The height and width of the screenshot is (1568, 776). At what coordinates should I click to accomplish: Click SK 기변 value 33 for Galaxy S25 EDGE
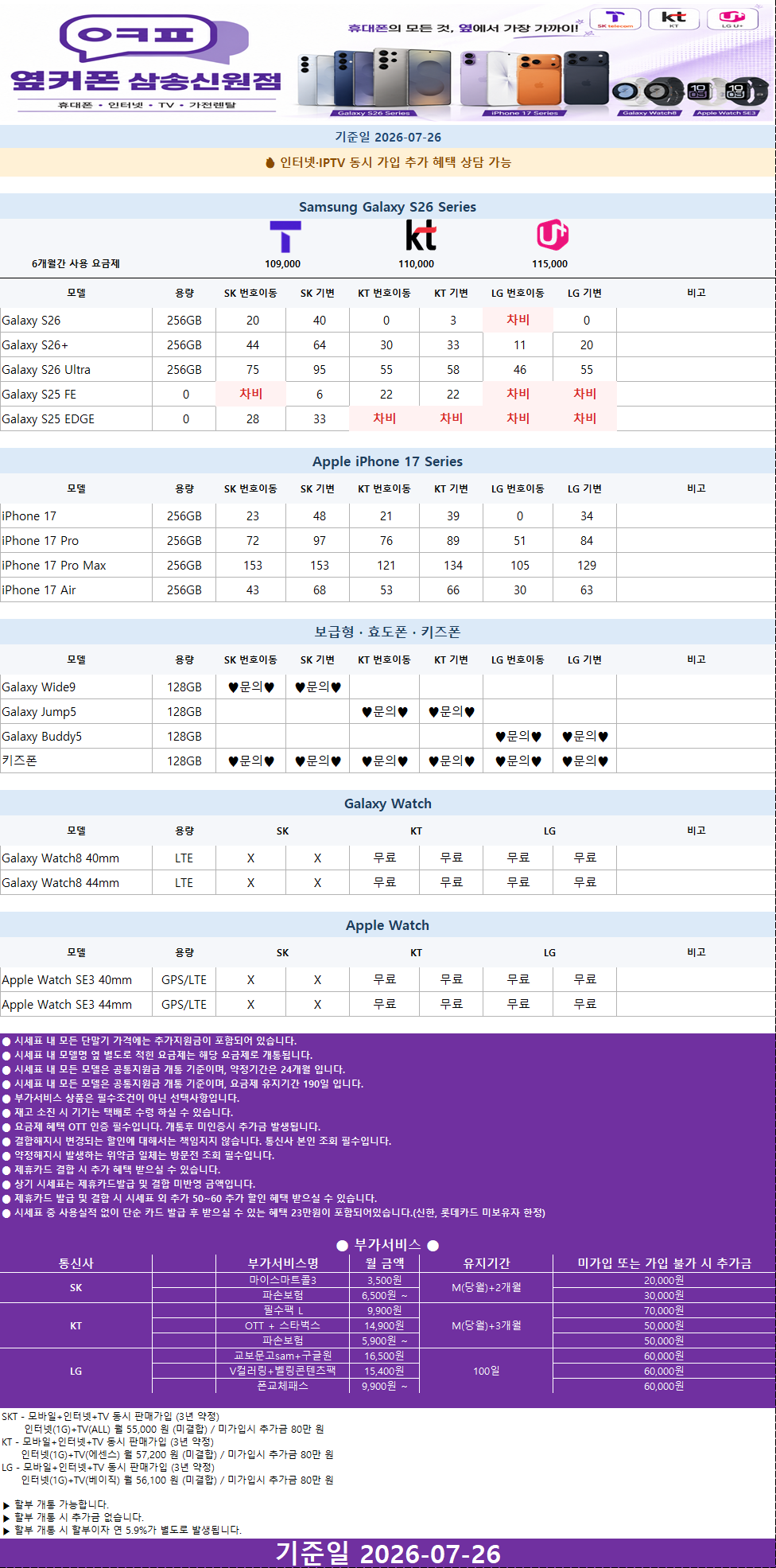(x=320, y=419)
